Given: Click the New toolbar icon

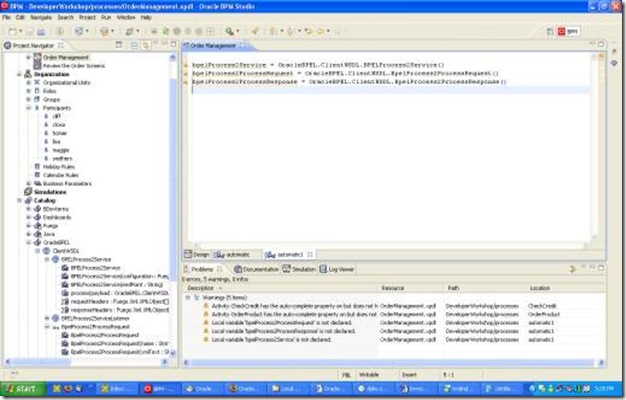Looking at the screenshot, I should [13, 31].
